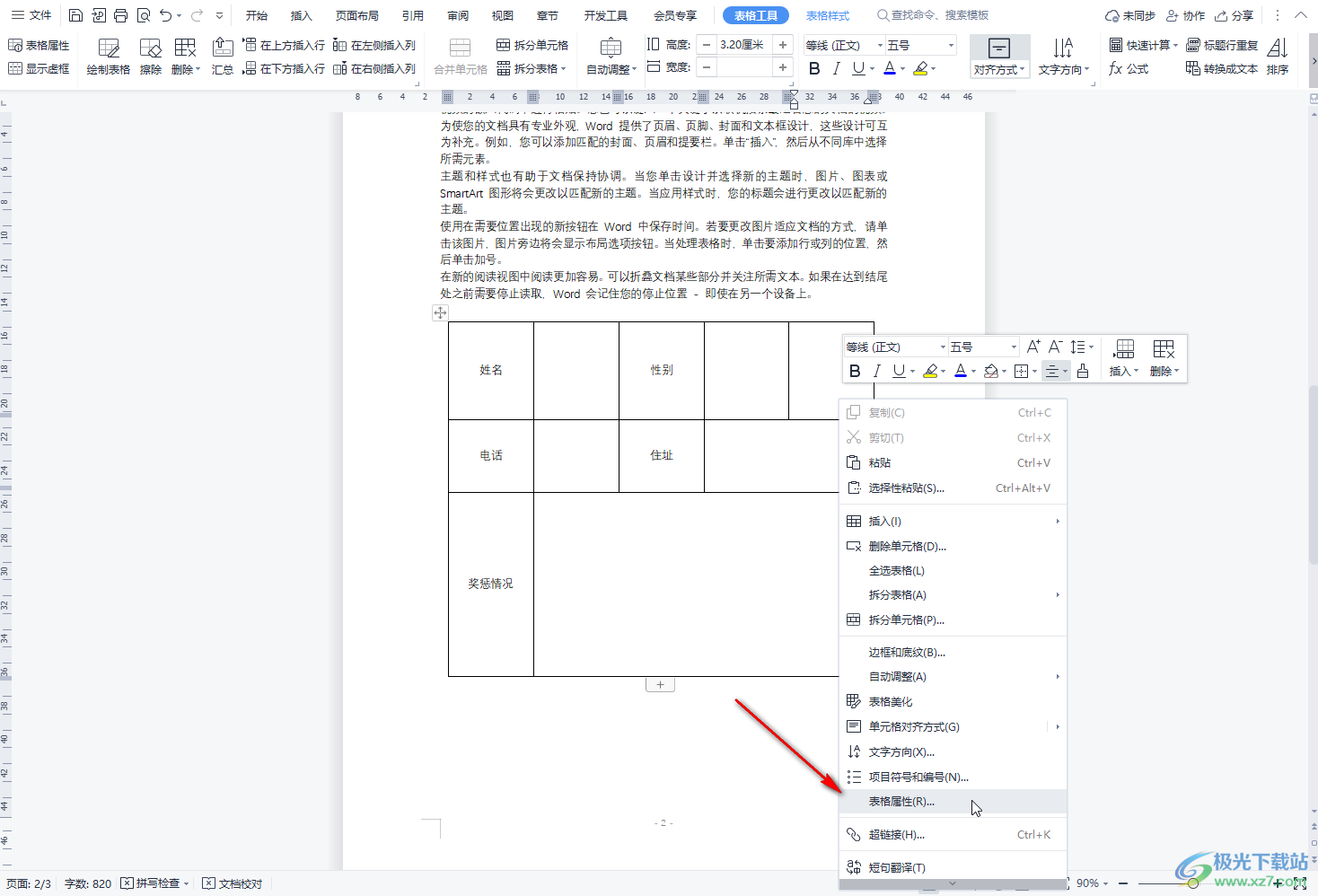Click 标题行重复 in the ribbon

coord(1222,45)
